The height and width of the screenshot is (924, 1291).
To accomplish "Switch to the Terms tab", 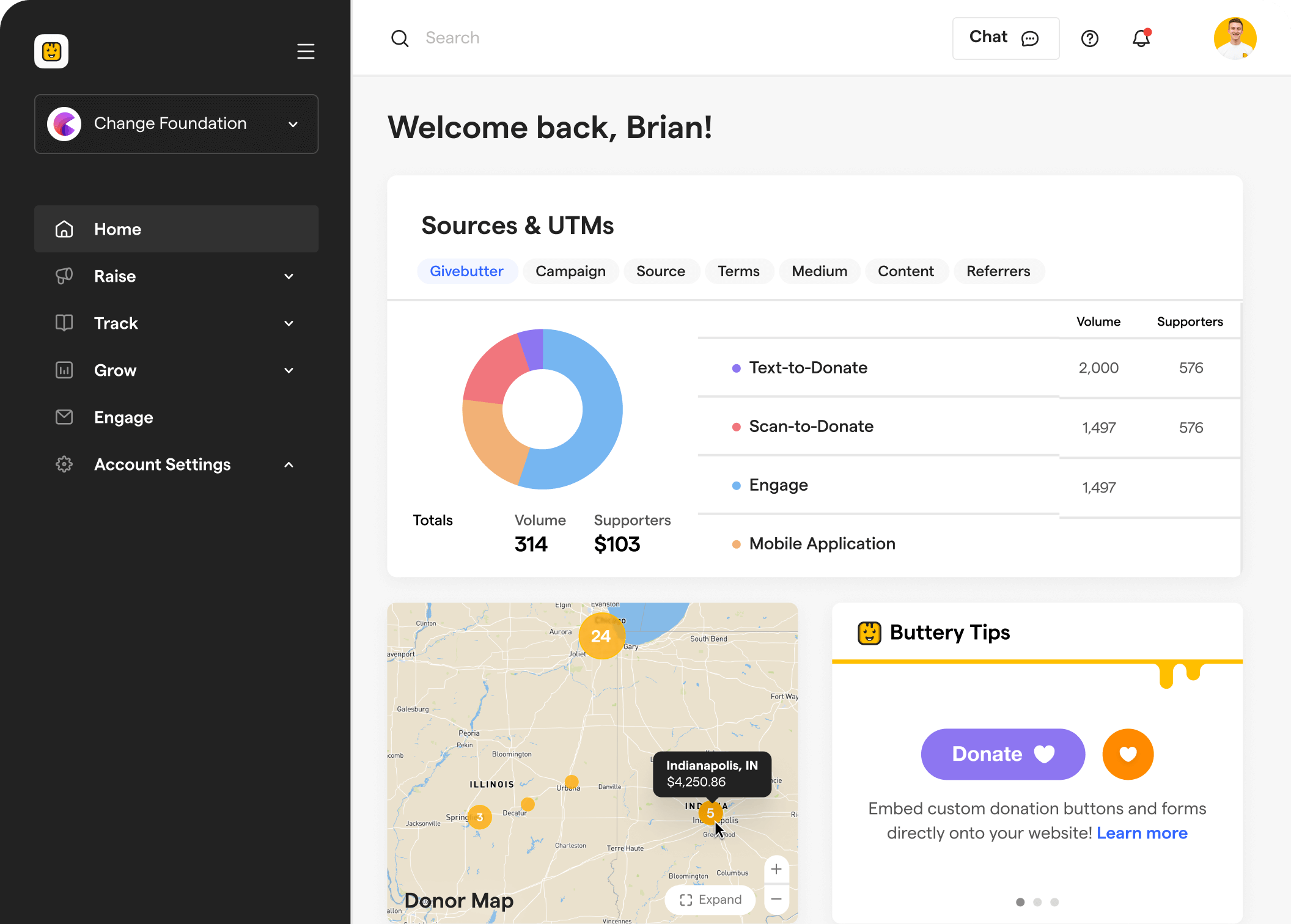I will (x=739, y=271).
